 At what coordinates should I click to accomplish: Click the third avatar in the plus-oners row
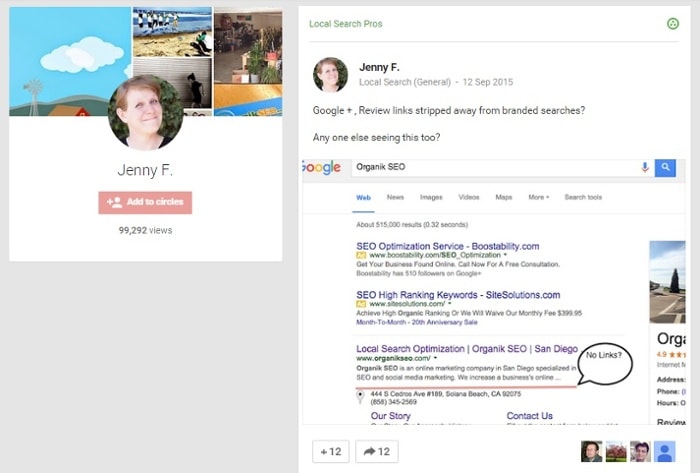pos(640,452)
